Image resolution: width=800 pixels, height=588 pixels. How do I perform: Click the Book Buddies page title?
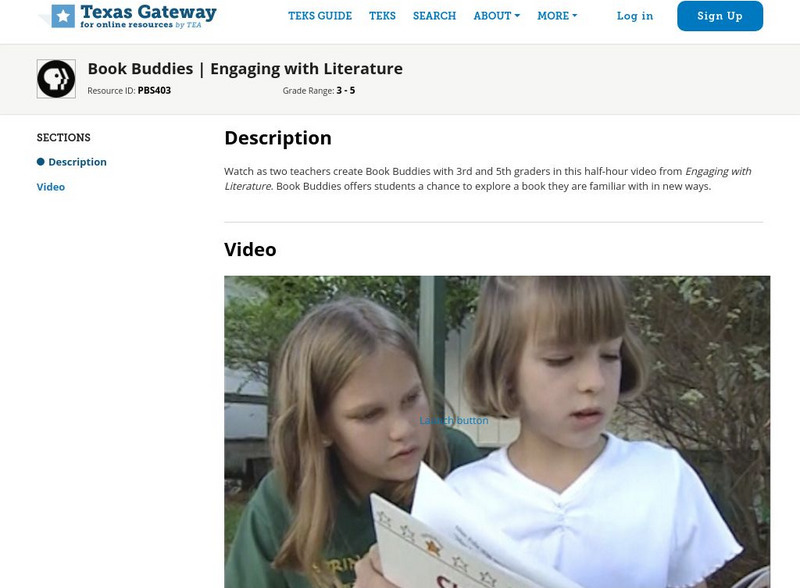pyautogui.click(x=245, y=68)
